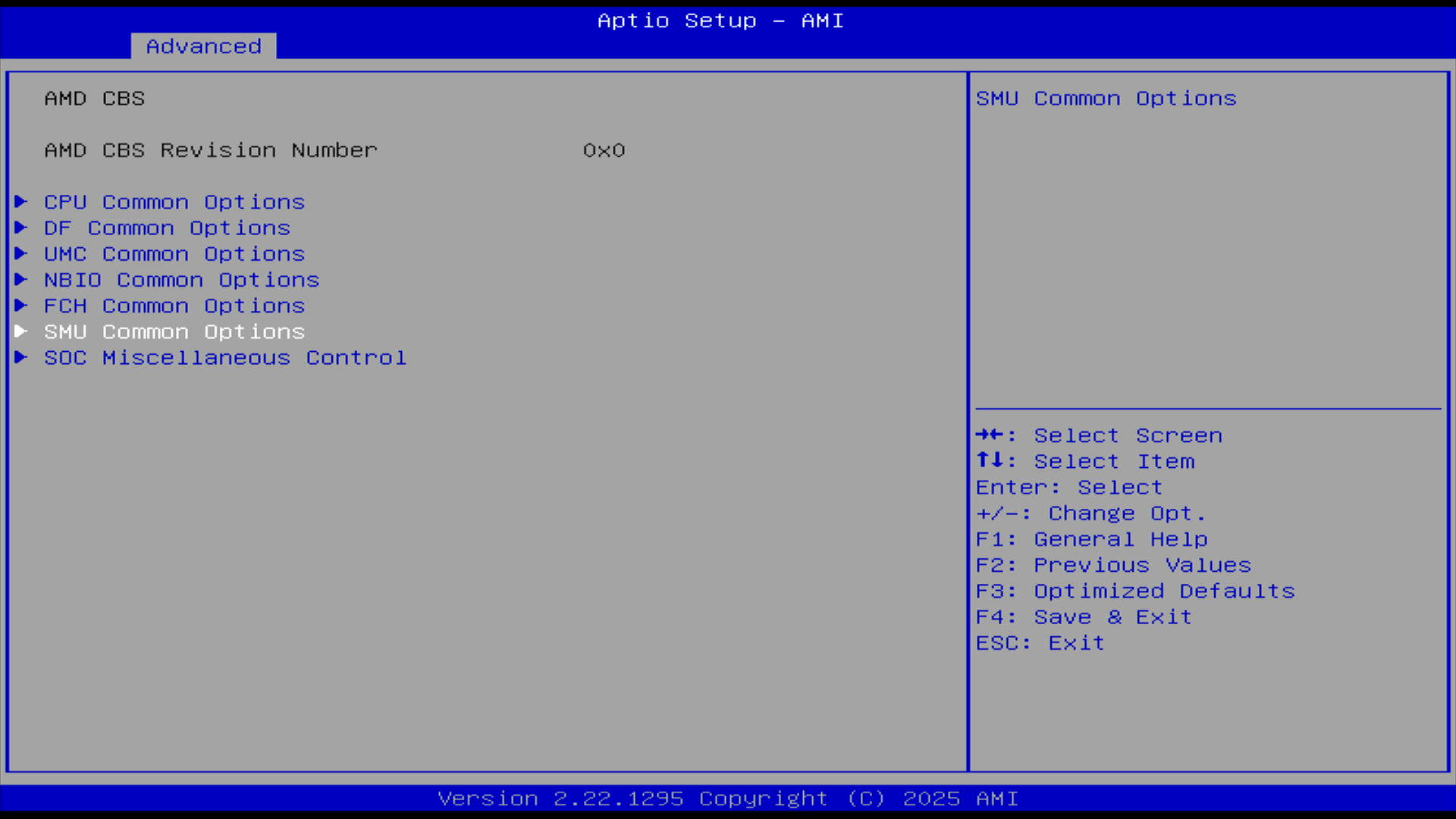
Task: Click the F1 General Help hint
Action: click(1091, 539)
